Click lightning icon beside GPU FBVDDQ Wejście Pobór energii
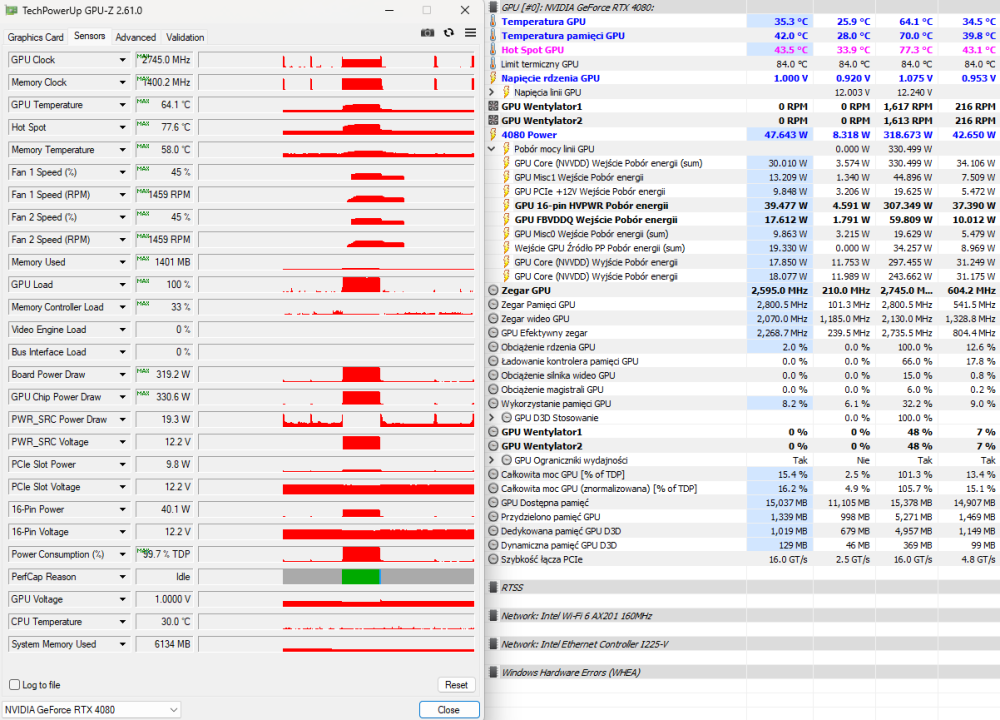The image size is (1000, 720). coord(506,219)
